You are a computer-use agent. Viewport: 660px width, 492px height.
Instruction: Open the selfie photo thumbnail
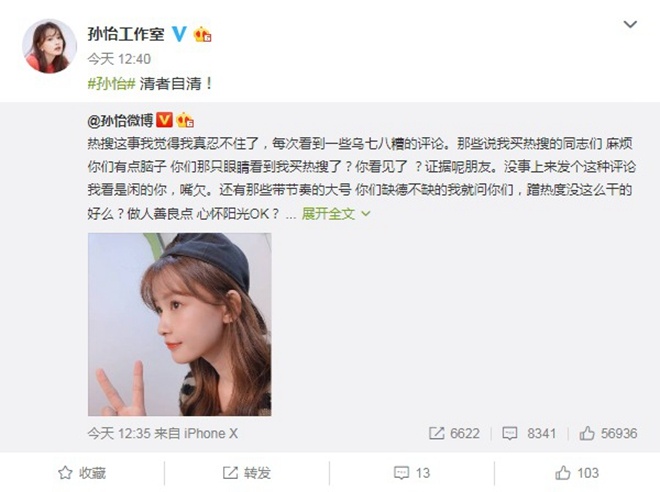click(180, 324)
